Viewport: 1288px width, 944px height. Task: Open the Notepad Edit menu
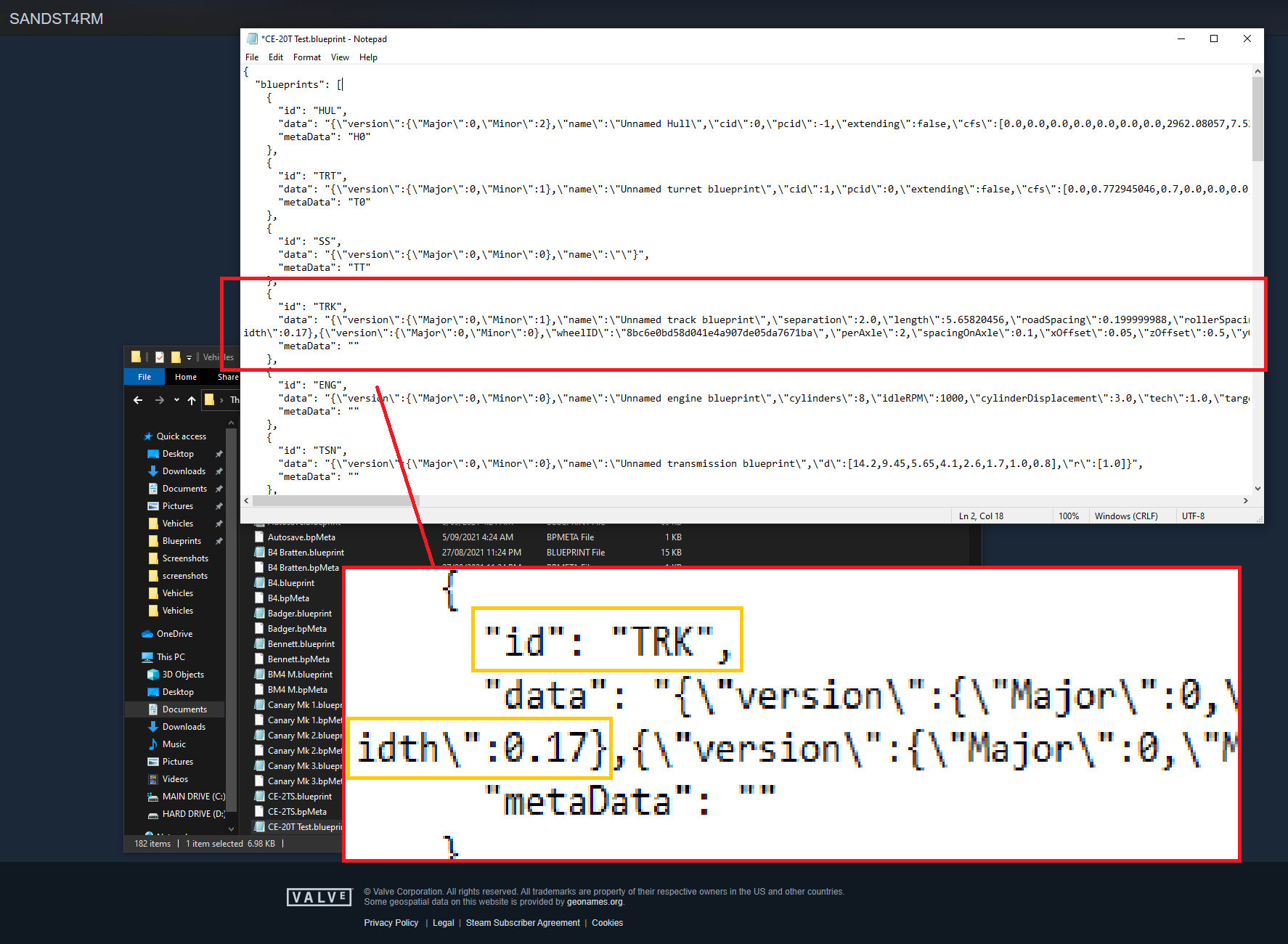276,57
